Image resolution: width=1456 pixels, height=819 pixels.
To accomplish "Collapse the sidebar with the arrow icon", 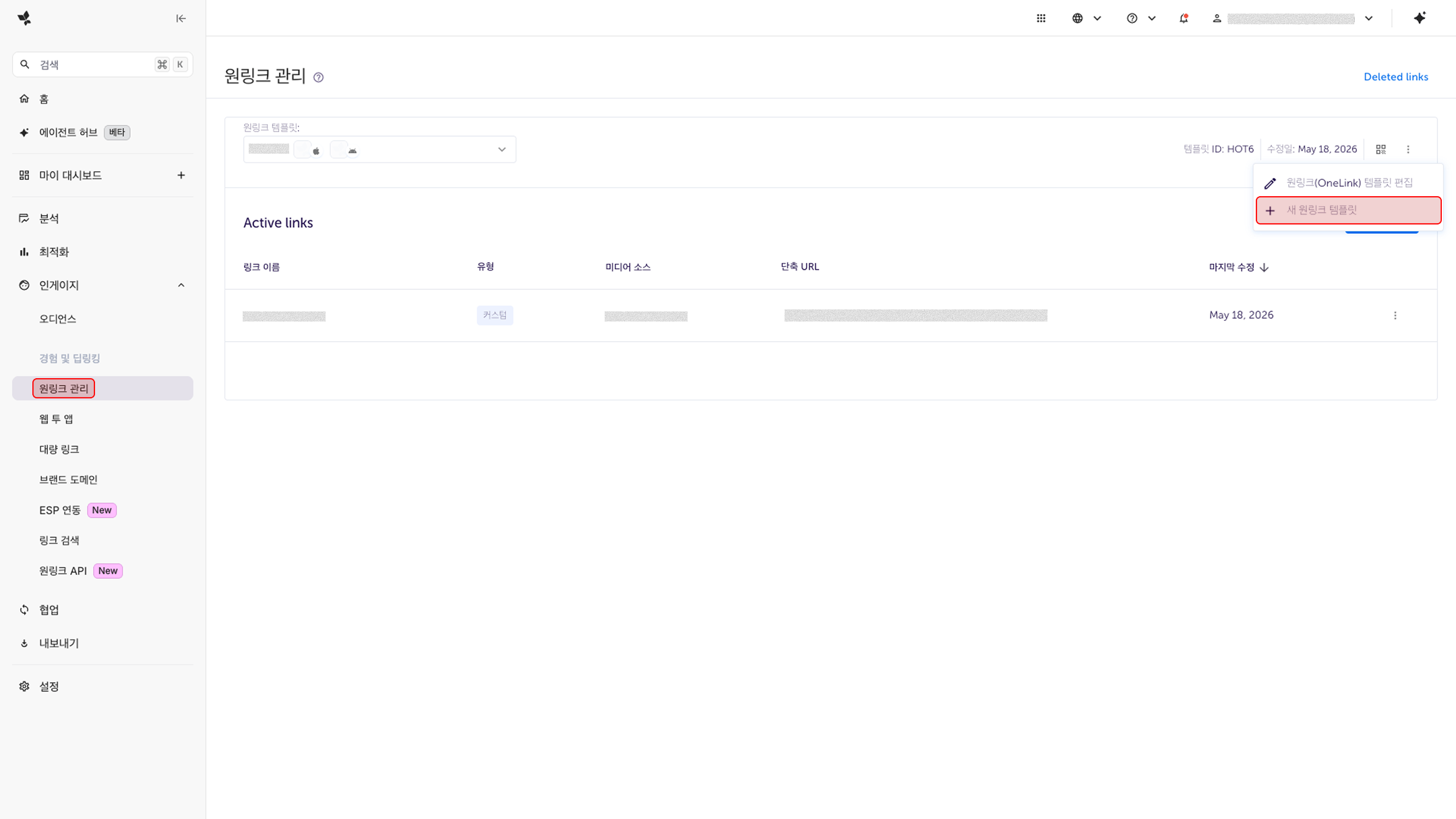I will click(181, 18).
